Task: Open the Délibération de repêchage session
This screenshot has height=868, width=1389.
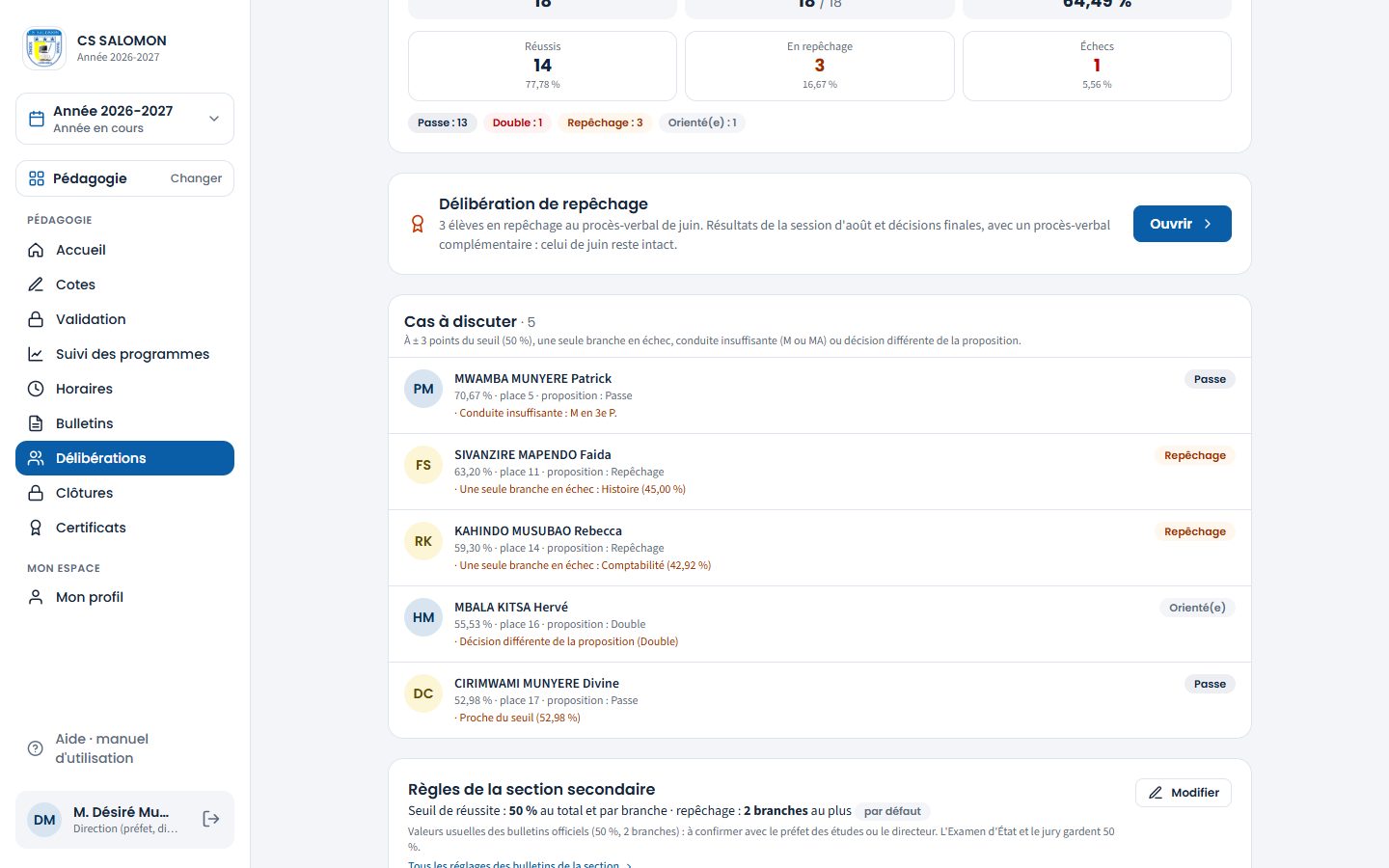Action: (x=1182, y=224)
